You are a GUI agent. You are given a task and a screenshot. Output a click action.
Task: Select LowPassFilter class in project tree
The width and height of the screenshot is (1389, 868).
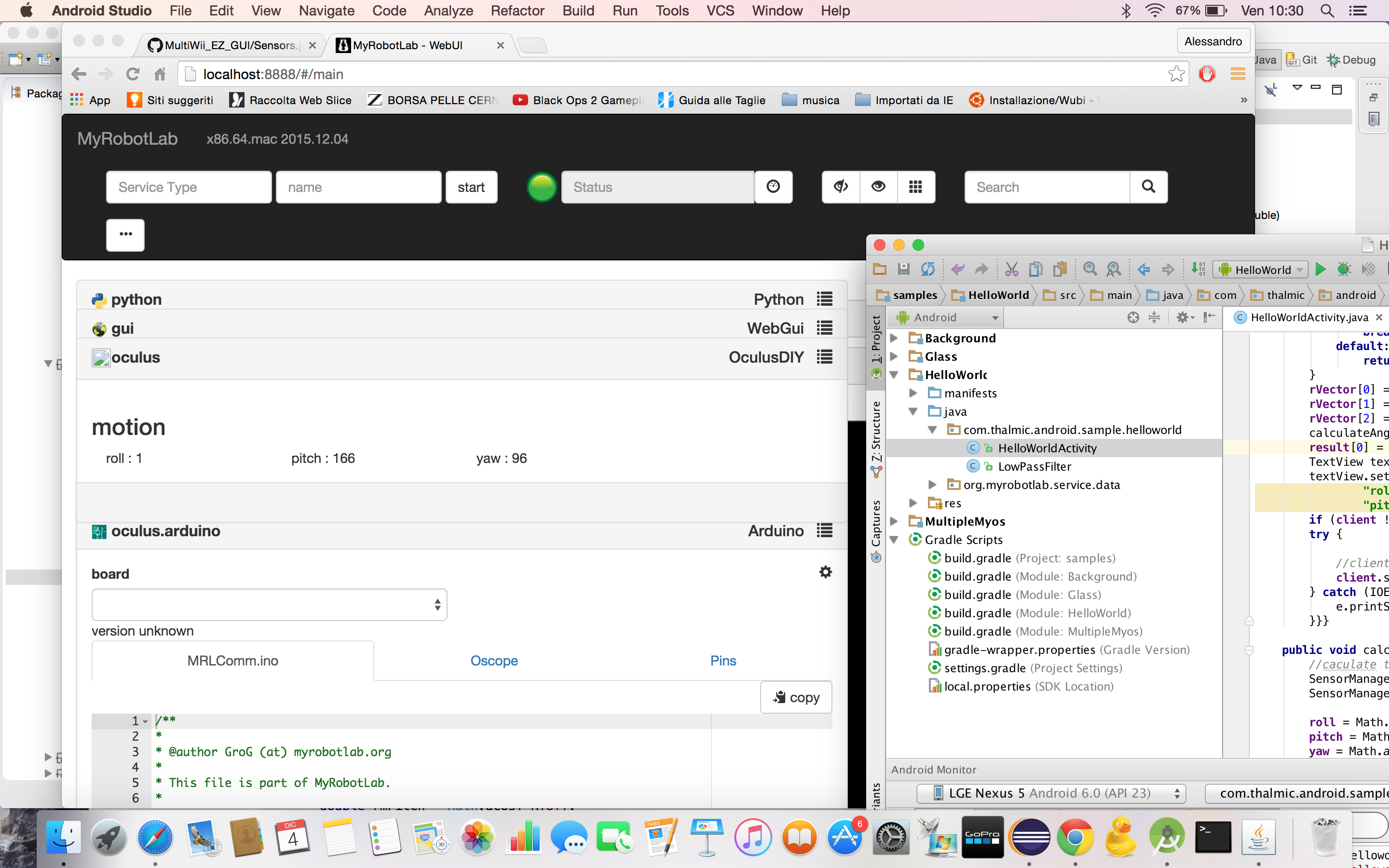point(1035,466)
